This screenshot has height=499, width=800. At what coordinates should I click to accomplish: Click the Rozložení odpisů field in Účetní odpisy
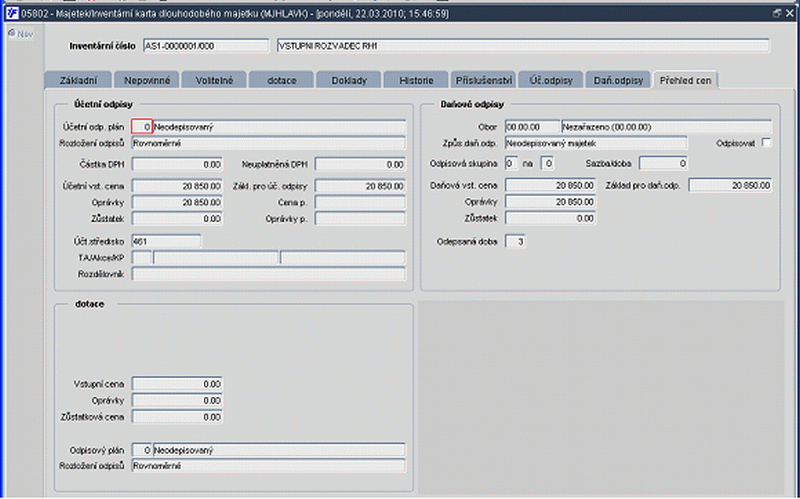269,143
